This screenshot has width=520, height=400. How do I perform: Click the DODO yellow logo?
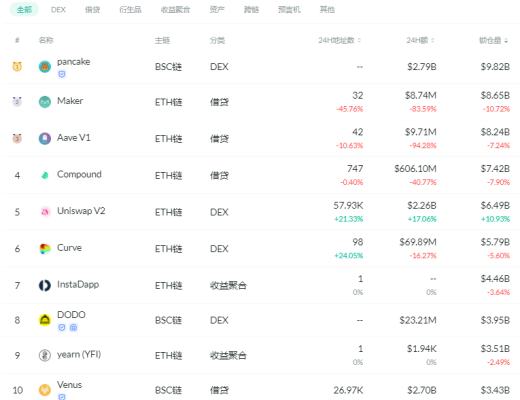click(45, 320)
